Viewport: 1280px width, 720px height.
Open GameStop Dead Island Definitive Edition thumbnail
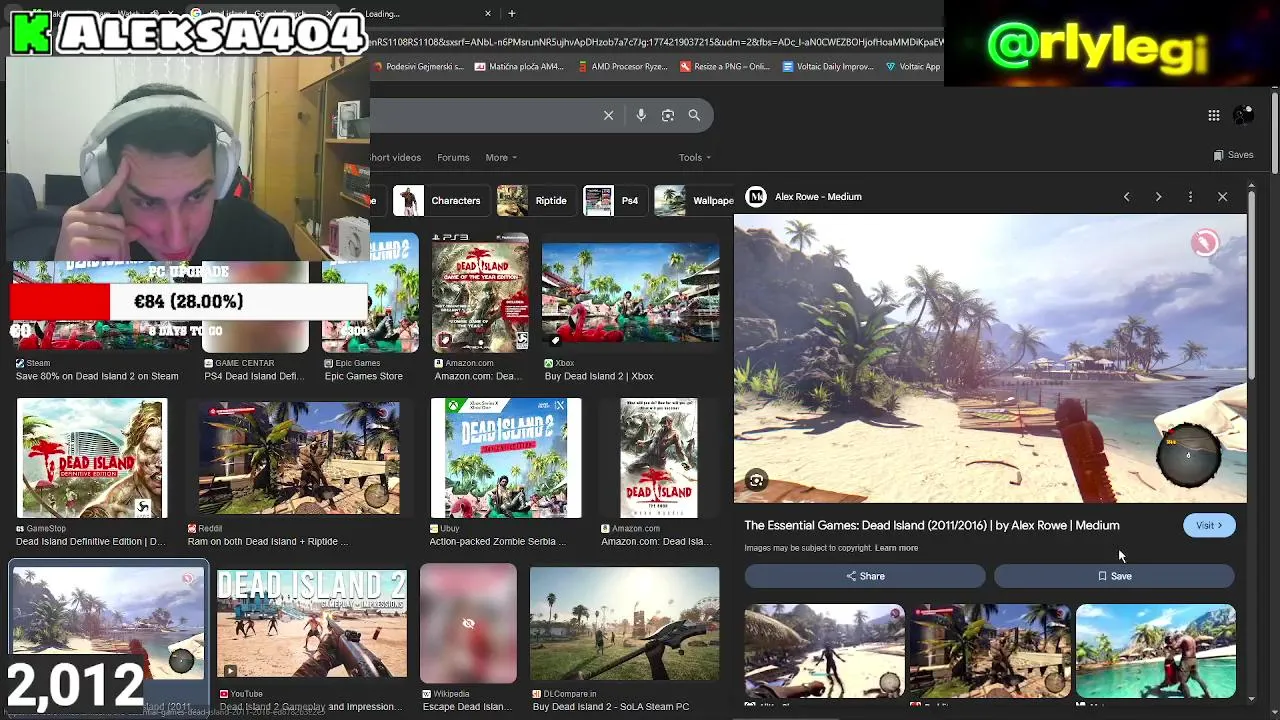(92, 459)
